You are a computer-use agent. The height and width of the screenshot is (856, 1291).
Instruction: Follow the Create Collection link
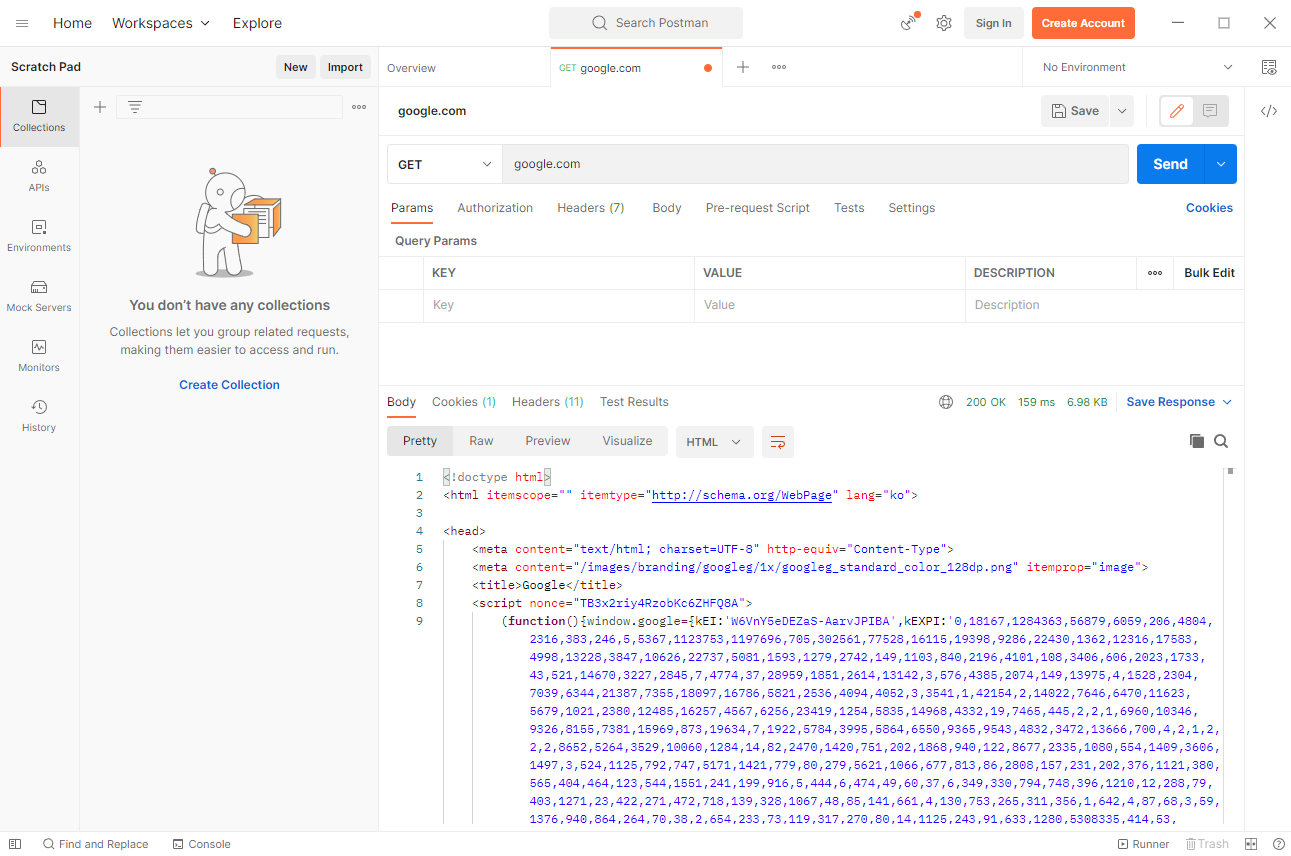coord(229,385)
